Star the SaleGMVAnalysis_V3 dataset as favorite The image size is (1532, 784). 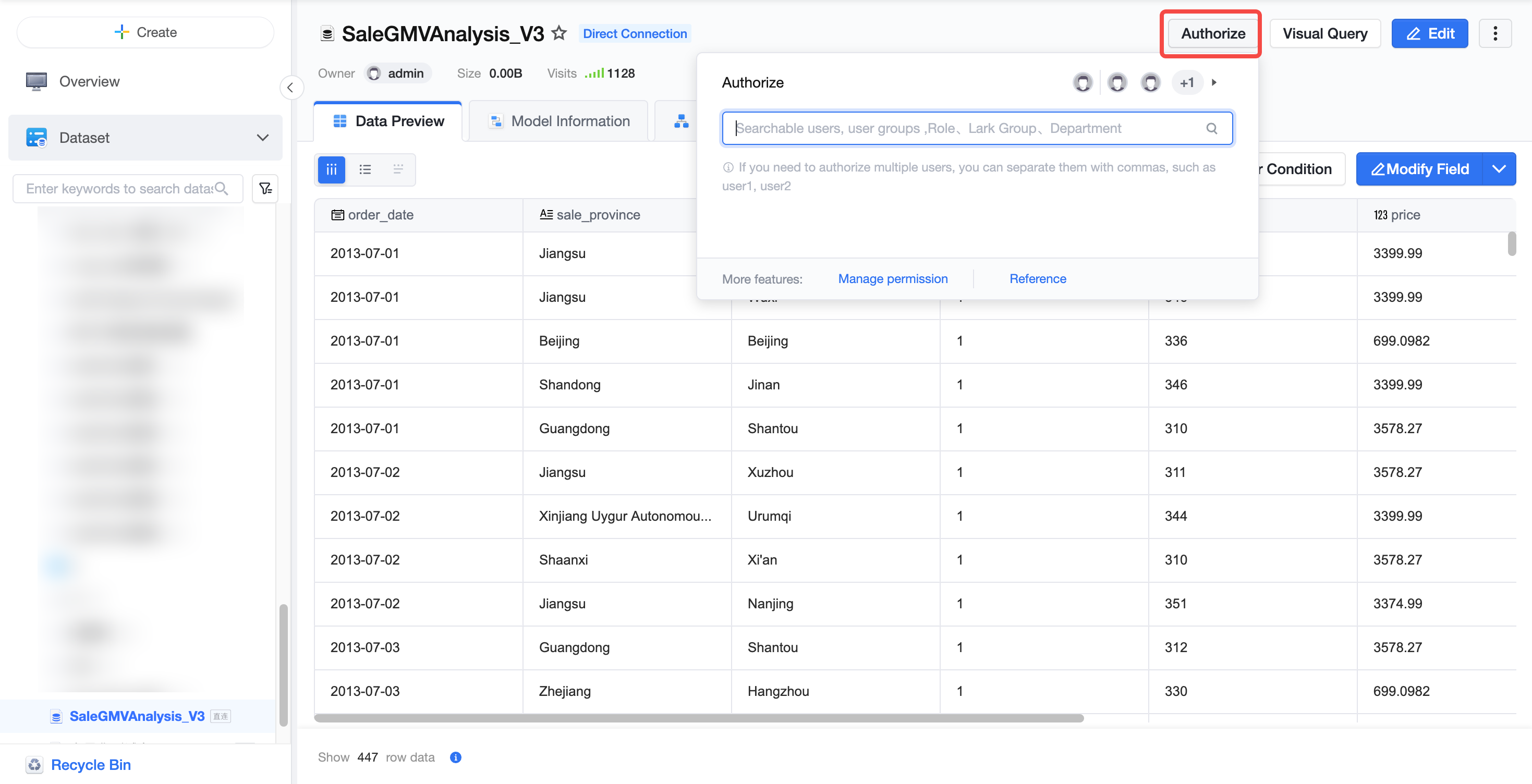coord(558,33)
